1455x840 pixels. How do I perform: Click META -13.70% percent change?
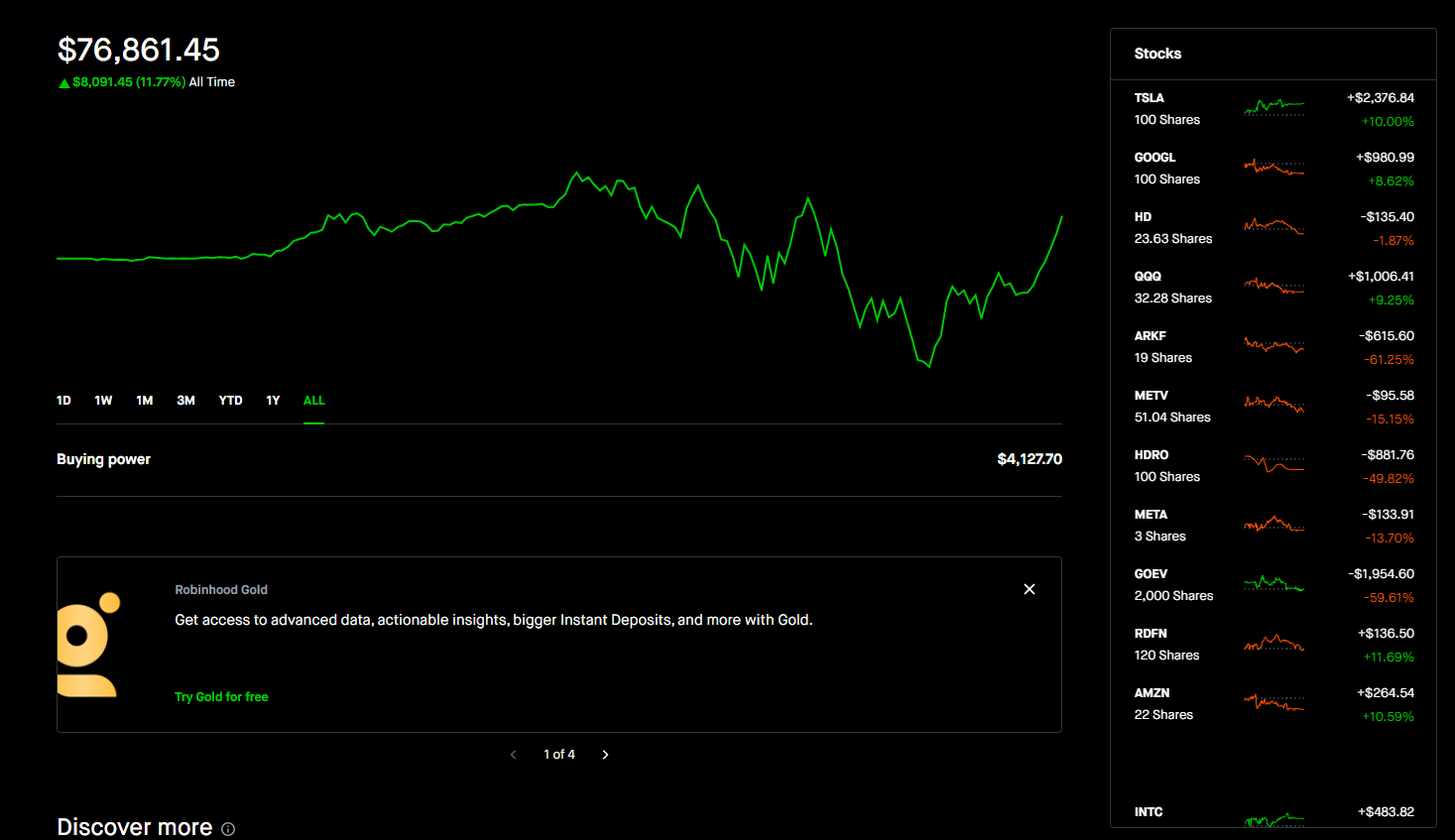[x=1390, y=539]
